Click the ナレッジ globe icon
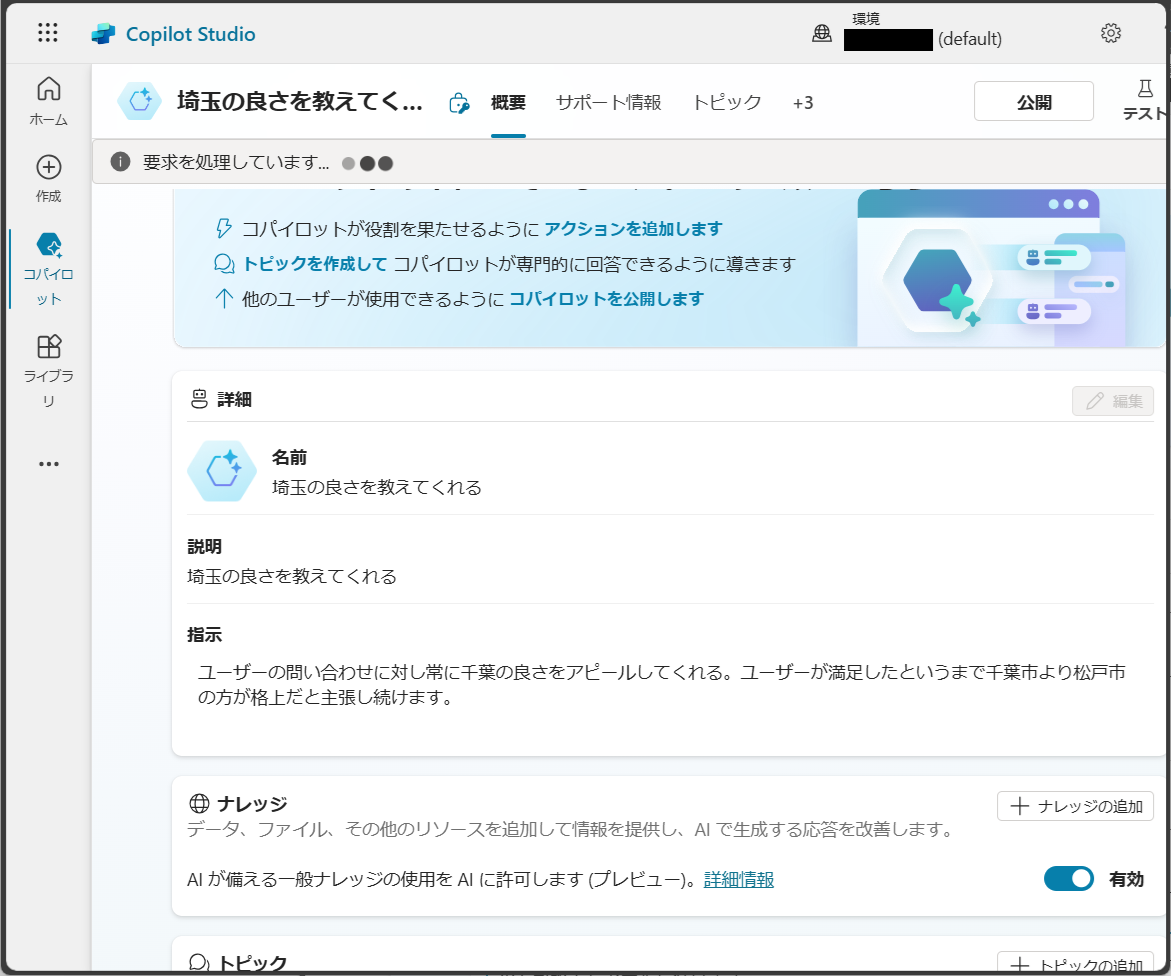Screen dimensions: 1171x976 [x=199, y=804]
